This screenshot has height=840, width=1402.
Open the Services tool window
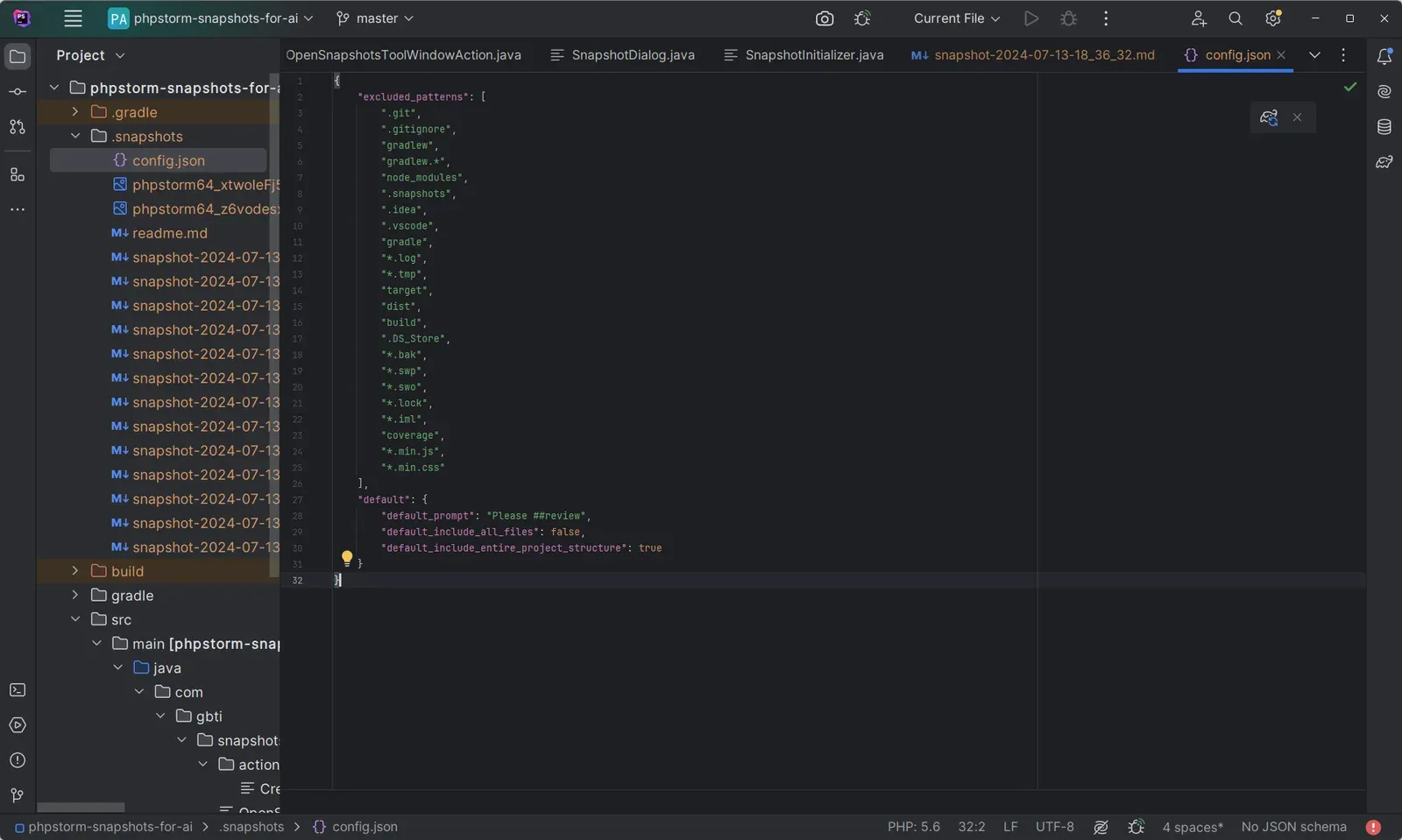(18, 725)
